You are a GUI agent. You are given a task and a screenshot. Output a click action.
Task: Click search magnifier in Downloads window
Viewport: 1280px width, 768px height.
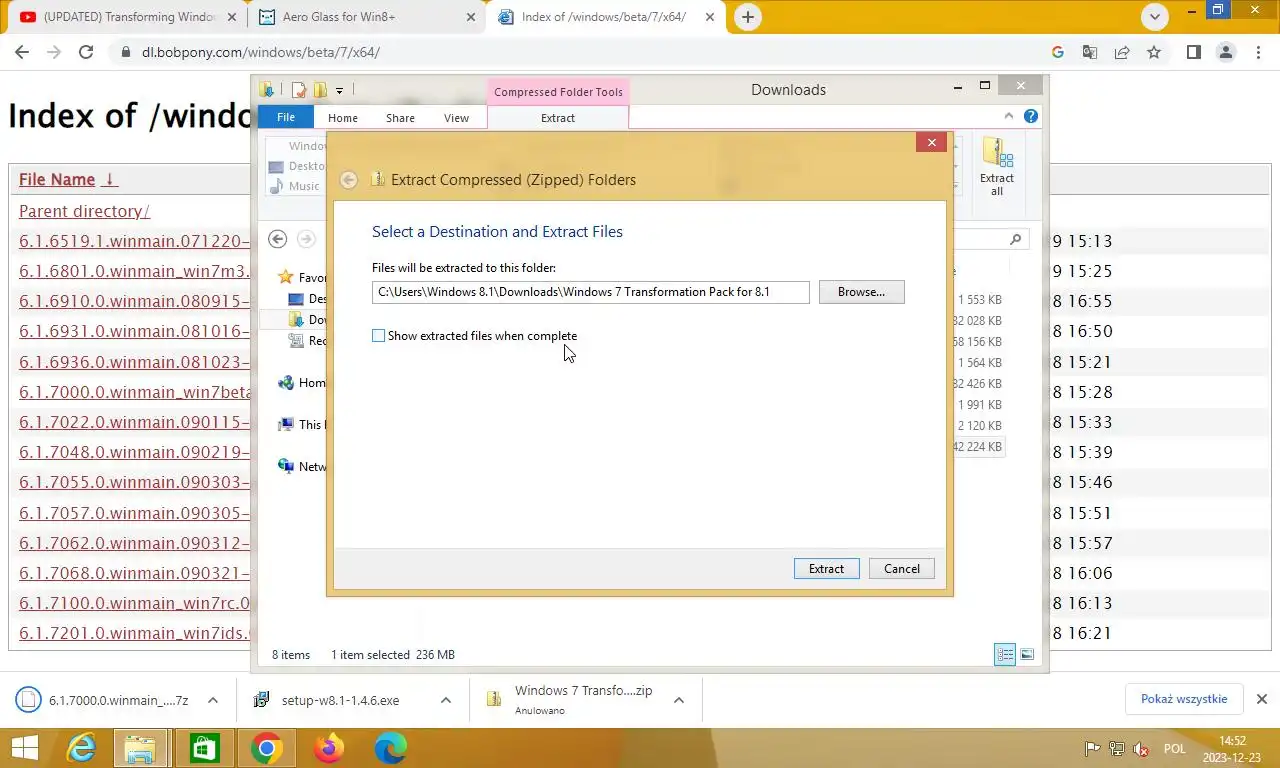click(1015, 239)
